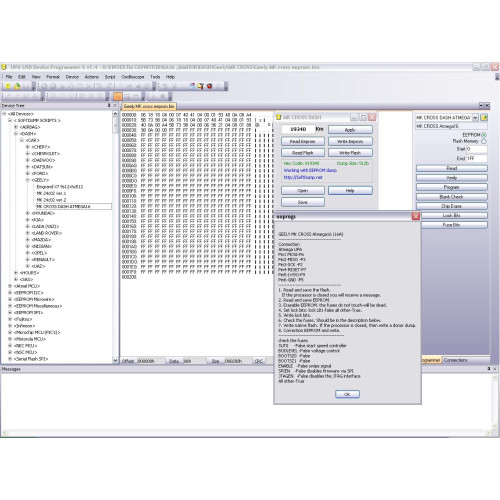Open the MK CROSS DASH ATMEGA device dropdown
The height and width of the screenshot is (500, 500).
point(475,118)
